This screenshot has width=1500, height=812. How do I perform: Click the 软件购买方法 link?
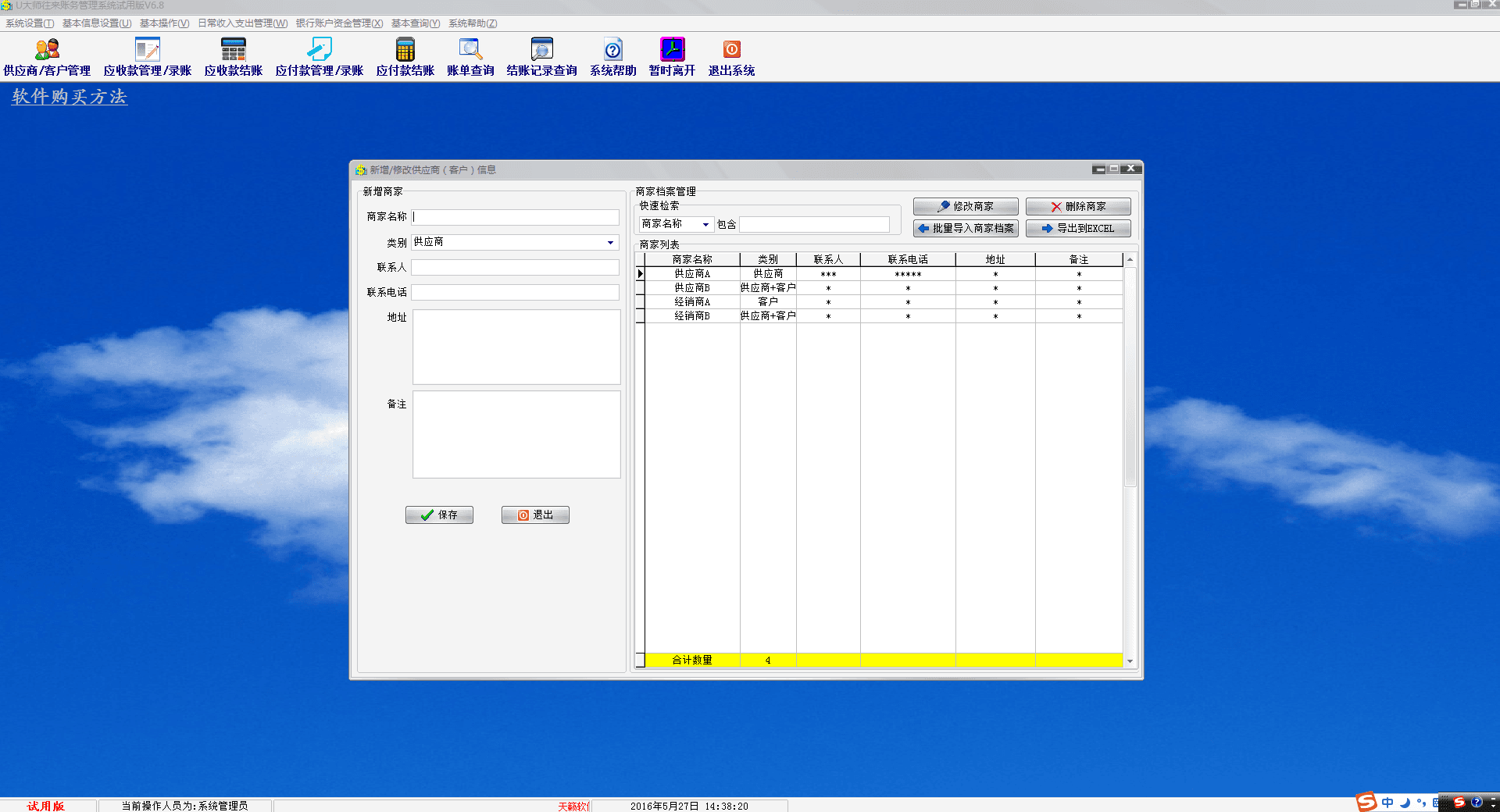coord(70,97)
